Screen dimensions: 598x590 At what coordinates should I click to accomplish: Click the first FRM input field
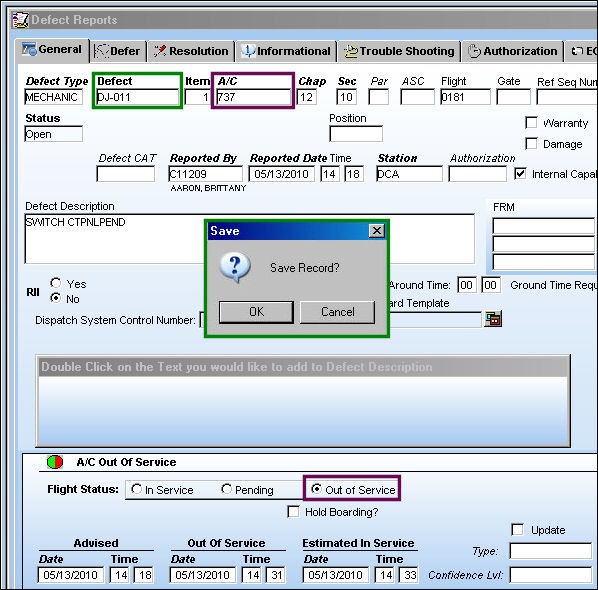coord(543,226)
